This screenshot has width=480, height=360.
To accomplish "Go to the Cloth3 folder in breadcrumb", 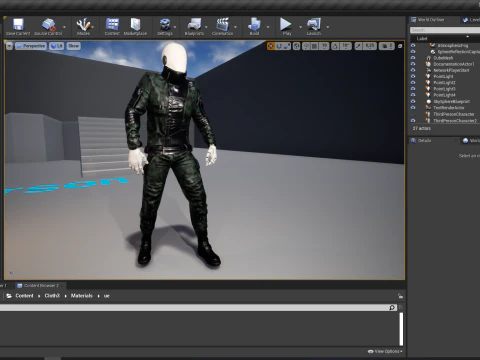I will tap(52, 296).
